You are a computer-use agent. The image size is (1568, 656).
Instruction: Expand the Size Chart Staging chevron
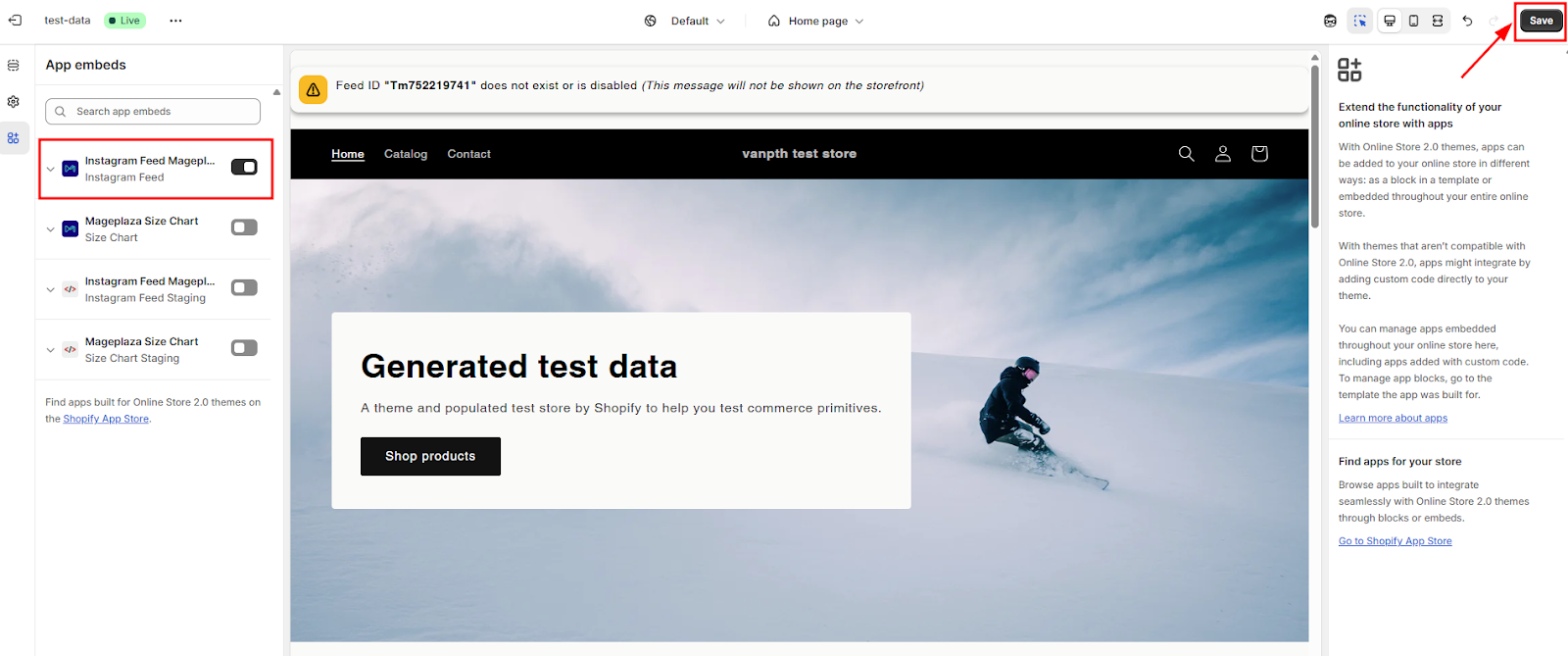pyautogui.click(x=51, y=350)
